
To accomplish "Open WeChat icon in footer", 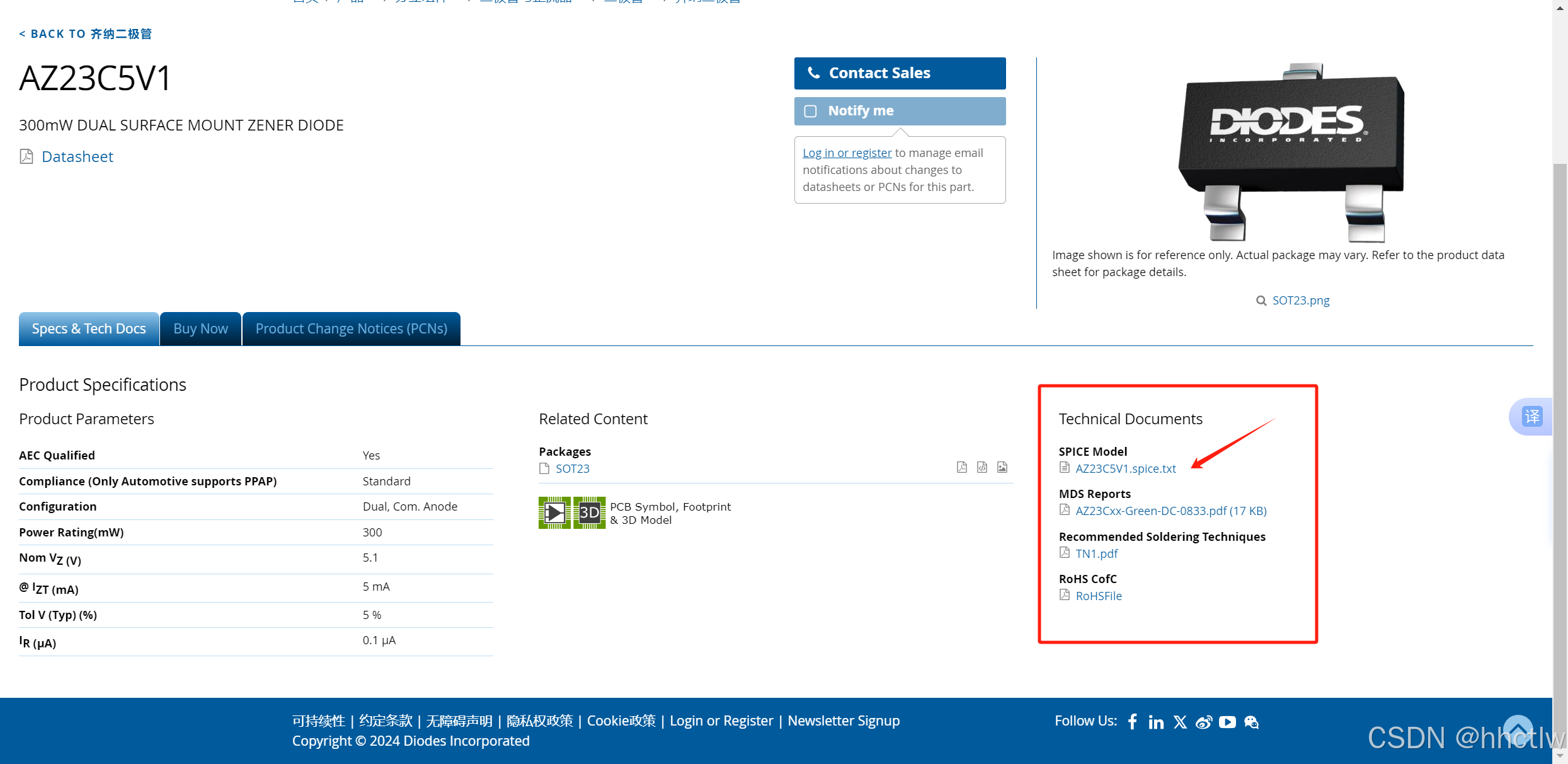I will pos(1251,722).
